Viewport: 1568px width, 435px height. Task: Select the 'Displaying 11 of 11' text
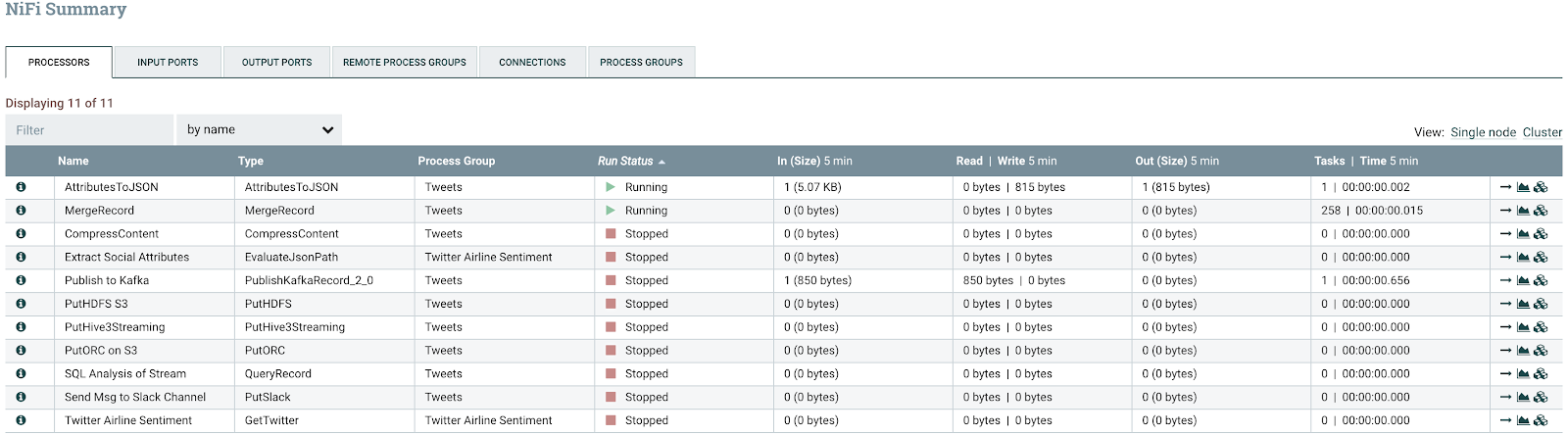[x=60, y=103]
